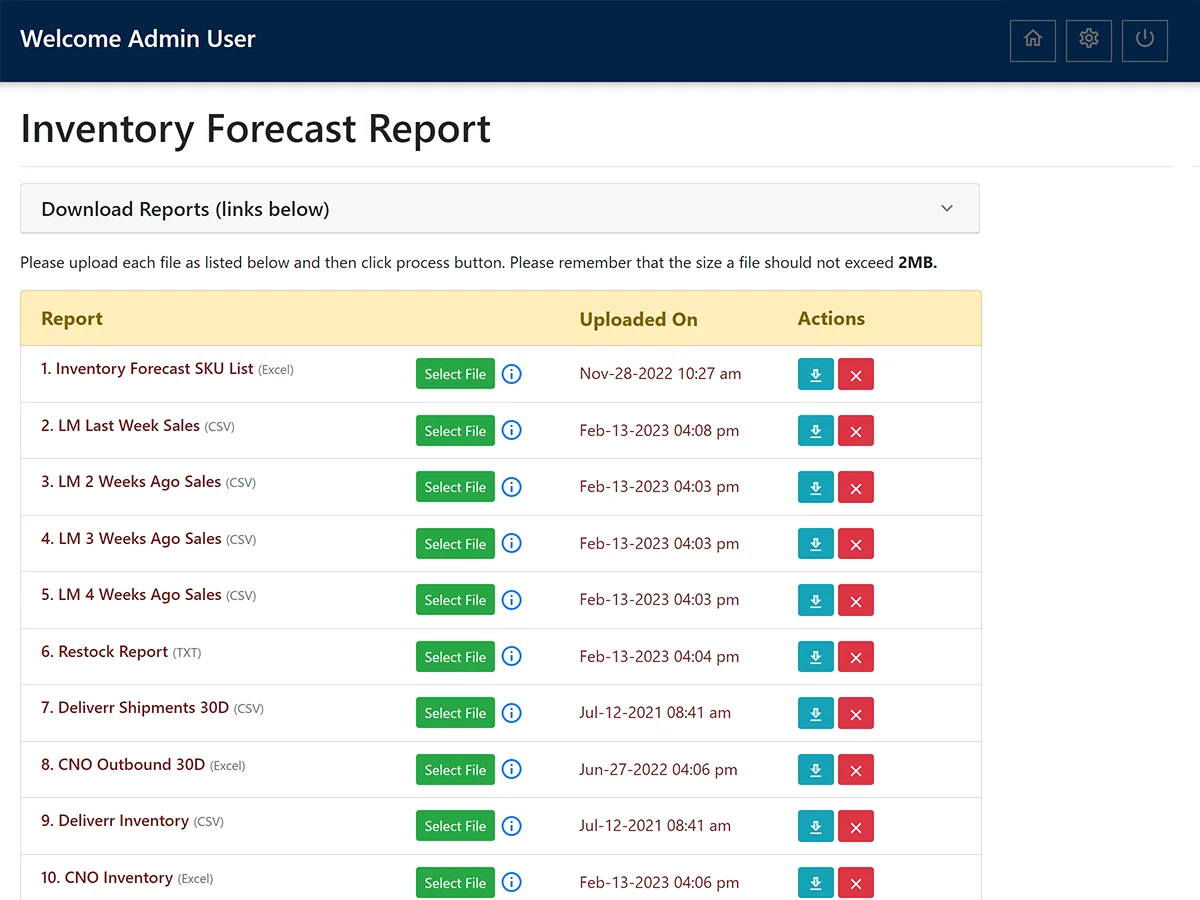The width and height of the screenshot is (1200, 900).
Task: Download the CNO Outbound 30D file
Action: (816, 770)
